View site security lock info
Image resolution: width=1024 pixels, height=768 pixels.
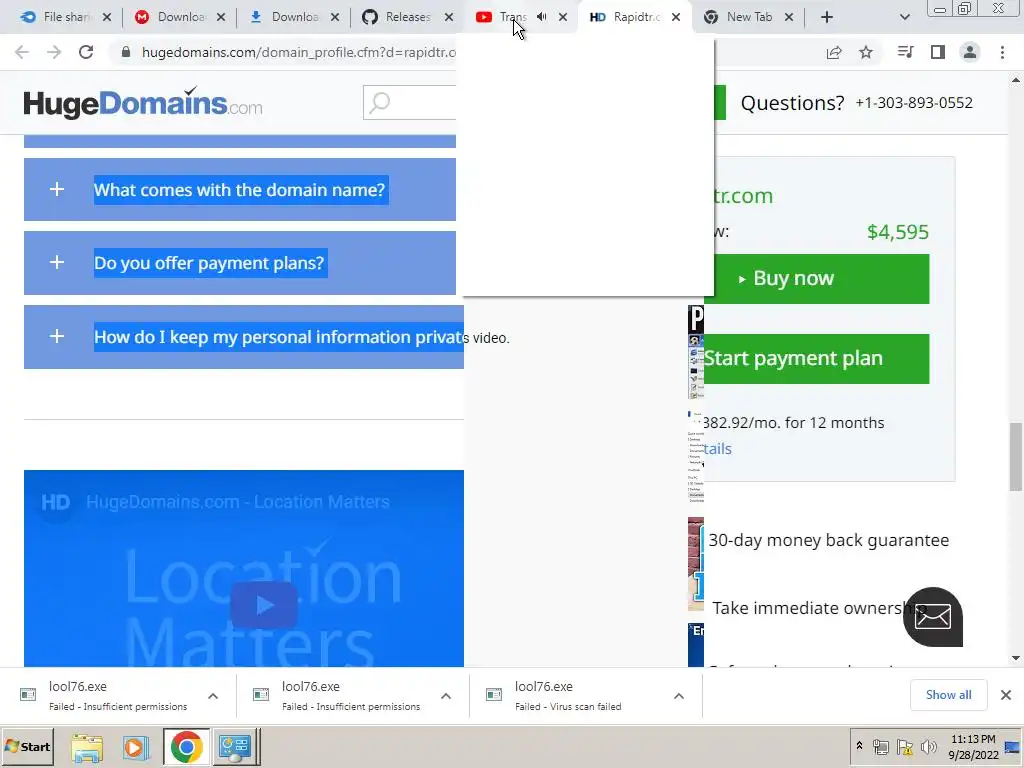pyautogui.click(x=126, y=52)
